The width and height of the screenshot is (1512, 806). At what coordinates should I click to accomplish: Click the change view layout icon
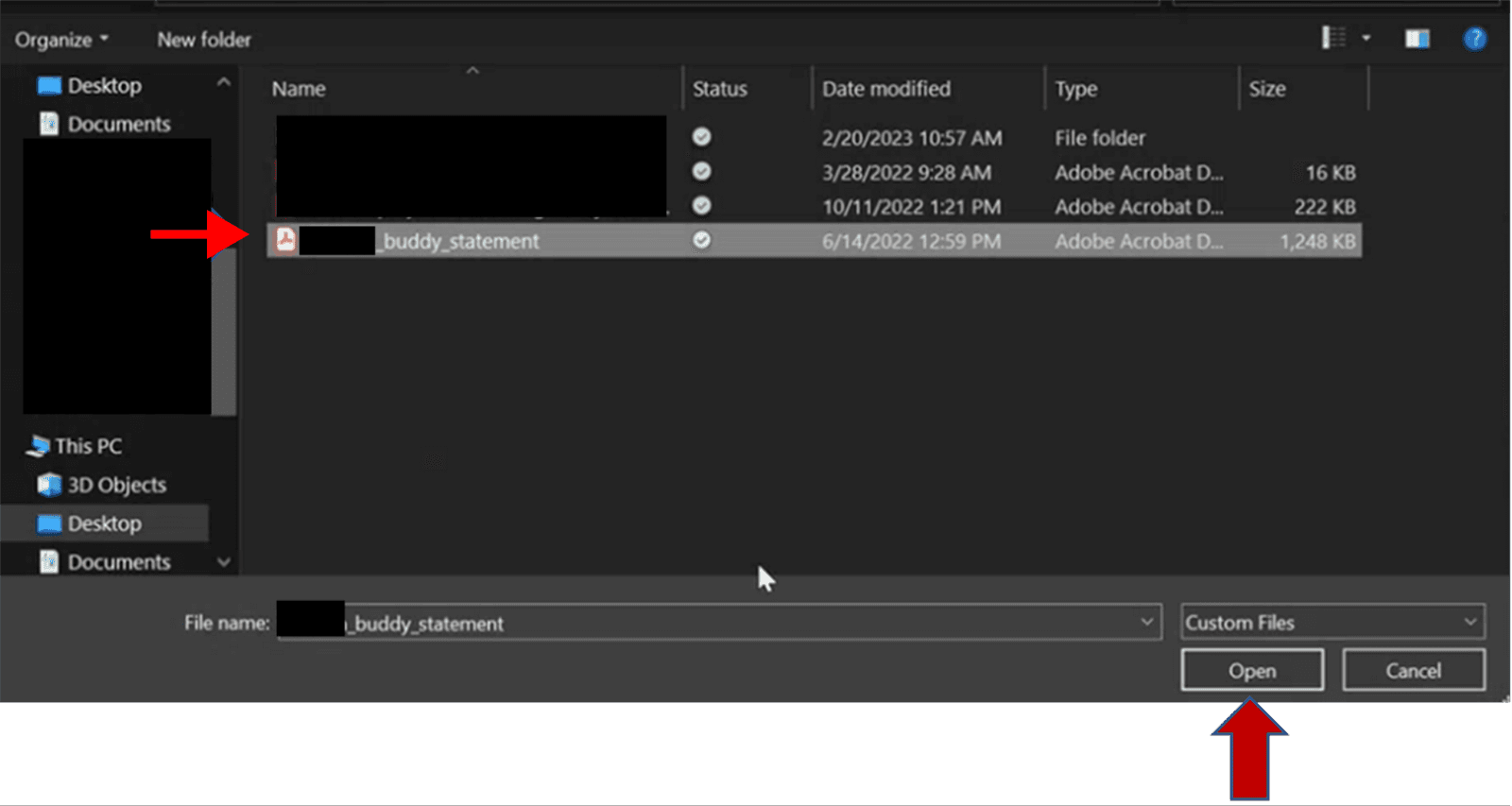point(1333,38)
